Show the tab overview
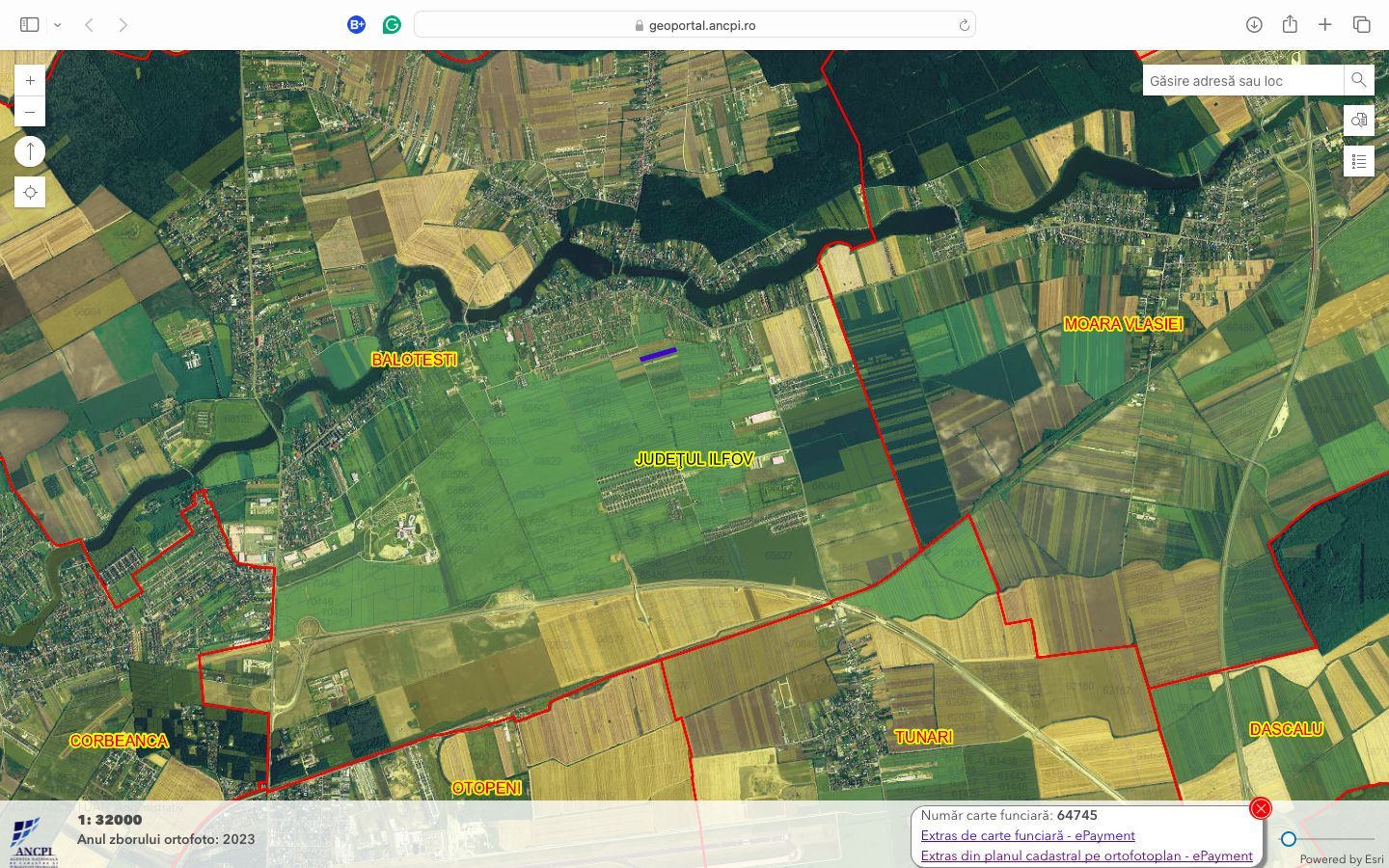1389x868 pixels. coord(1361,25)
